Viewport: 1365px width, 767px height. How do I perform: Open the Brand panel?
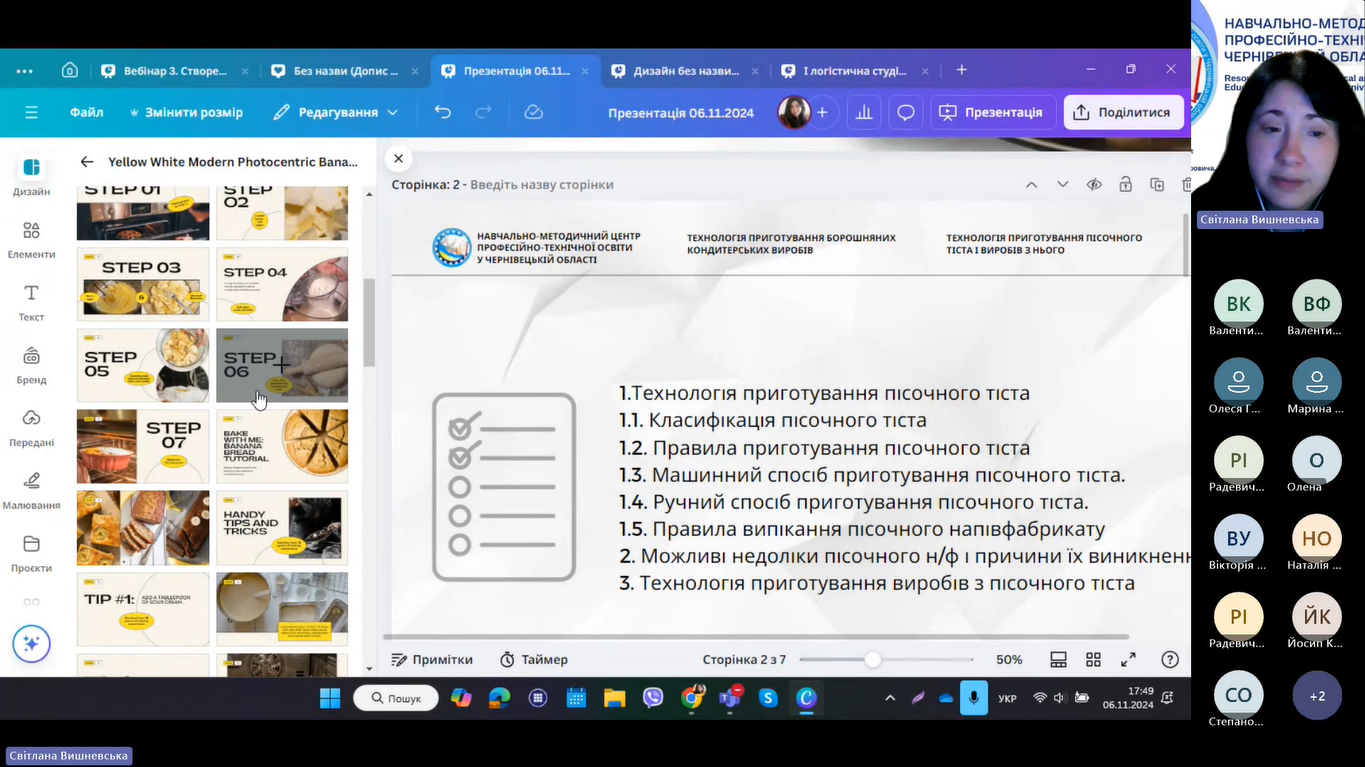pyautogui.click(x=31, y=363)
